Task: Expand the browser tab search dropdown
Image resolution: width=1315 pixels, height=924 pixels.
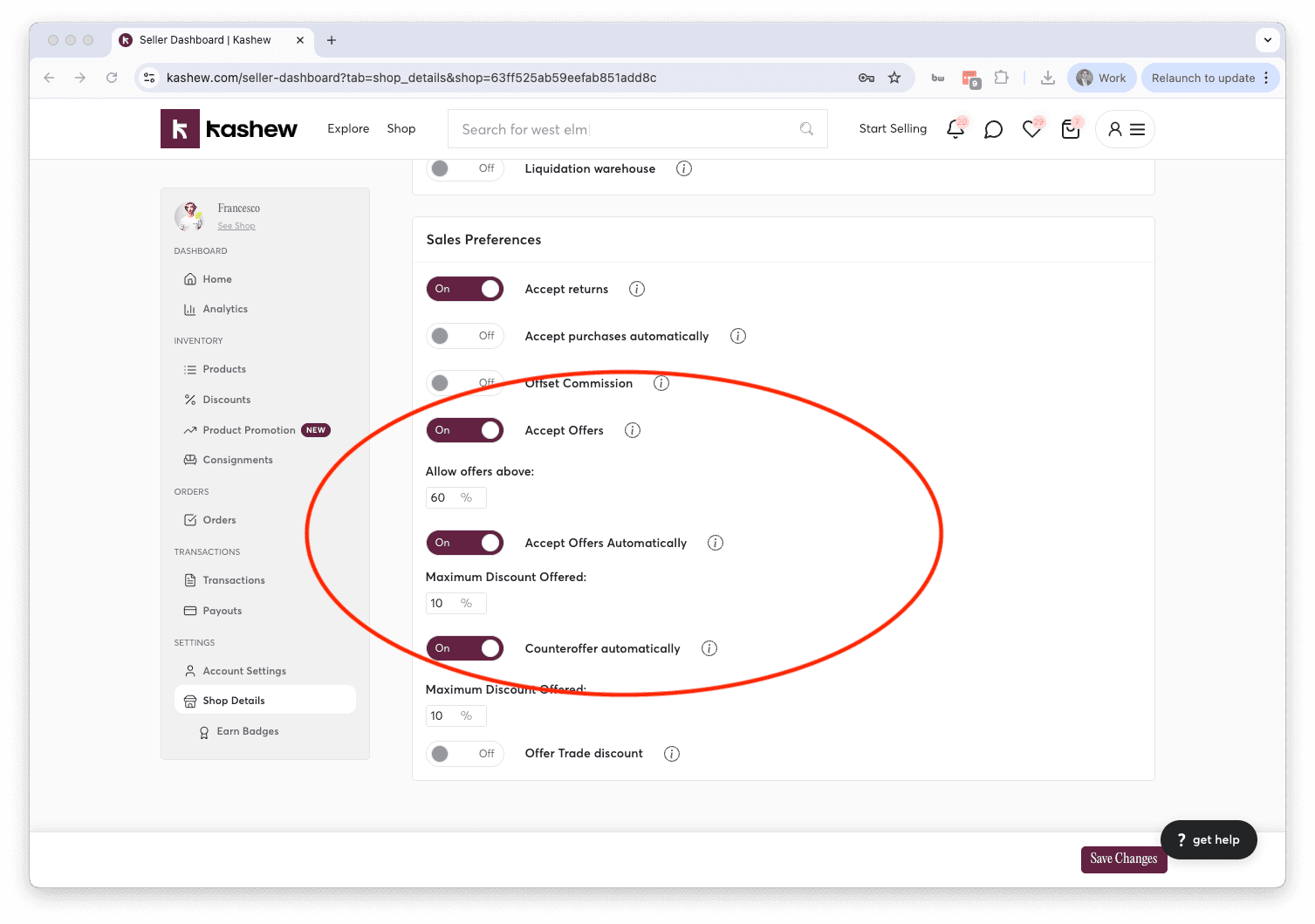Action: pyautogui.click(x=1267, y=40)
